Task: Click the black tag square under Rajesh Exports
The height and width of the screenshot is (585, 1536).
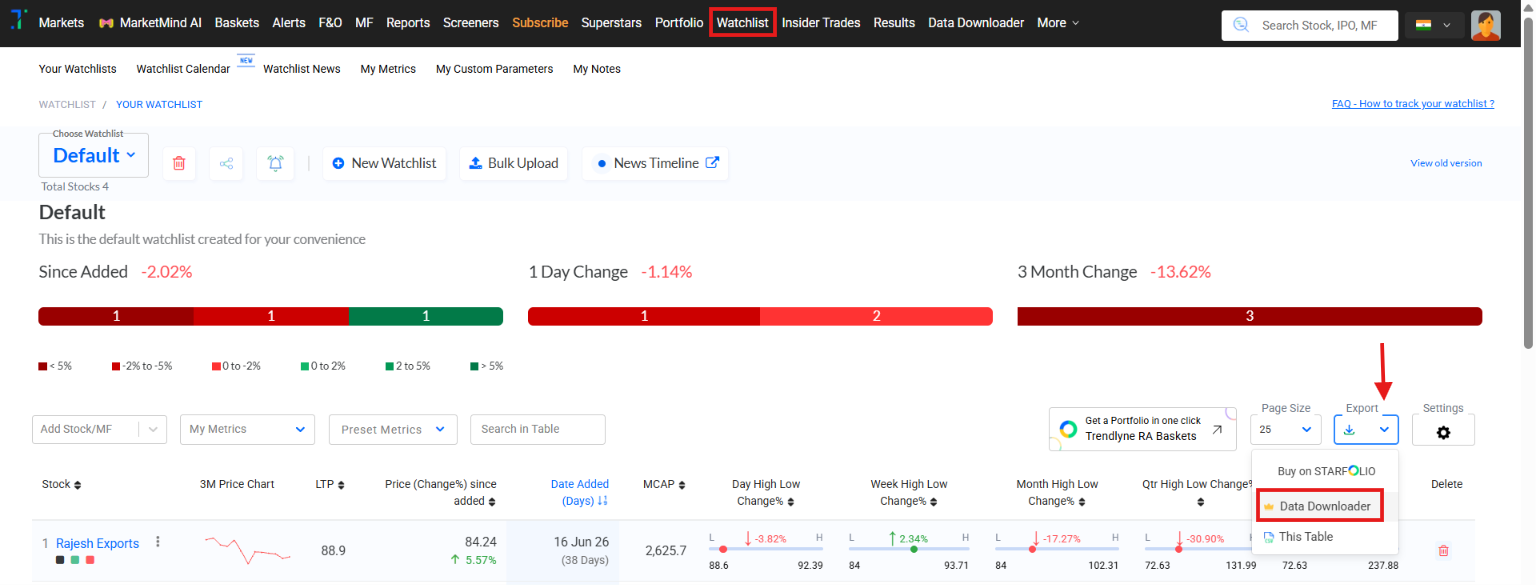Action: click(60, 560)
